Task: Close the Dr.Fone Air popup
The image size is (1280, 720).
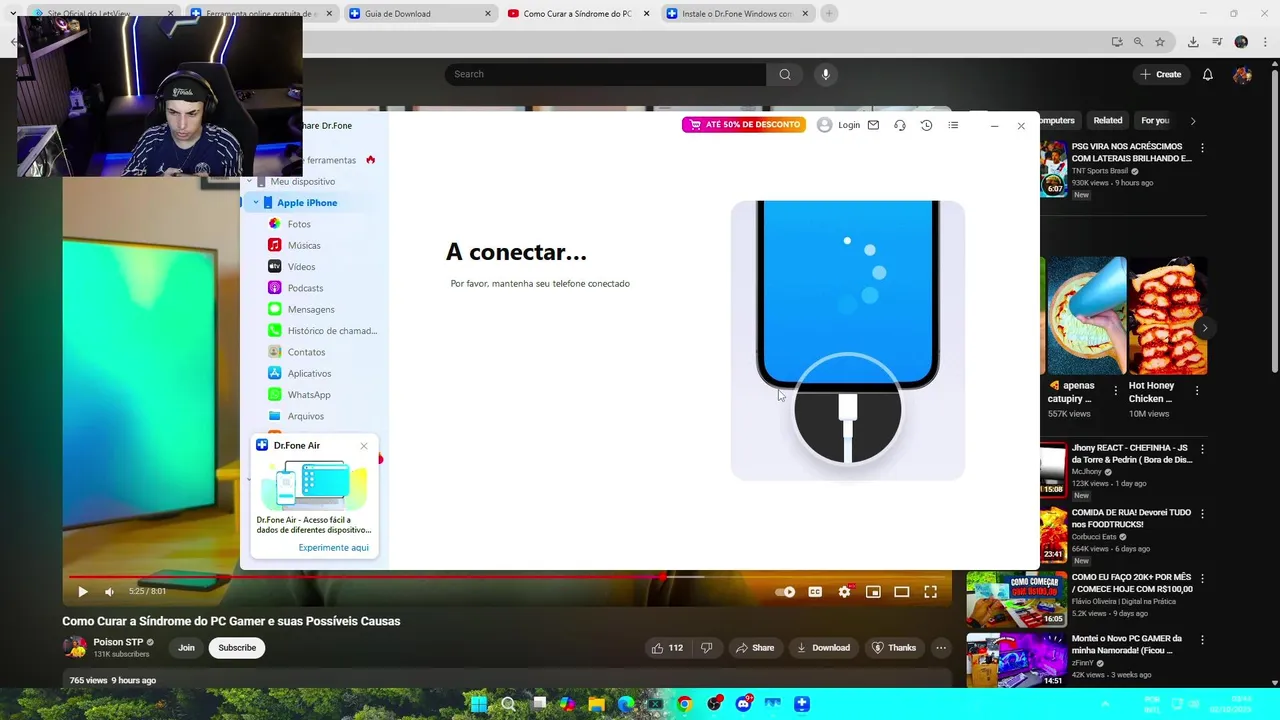Action: tap(364, 446)
